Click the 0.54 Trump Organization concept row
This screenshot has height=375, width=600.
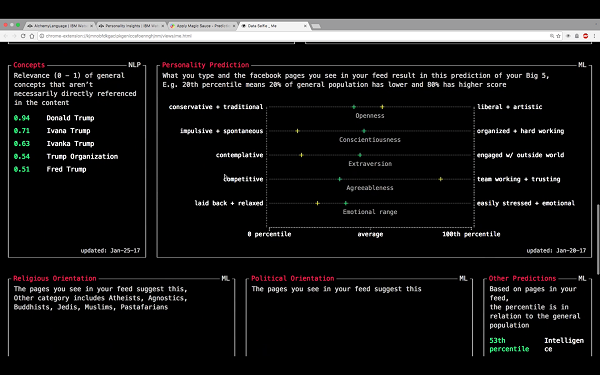(66, 156)
